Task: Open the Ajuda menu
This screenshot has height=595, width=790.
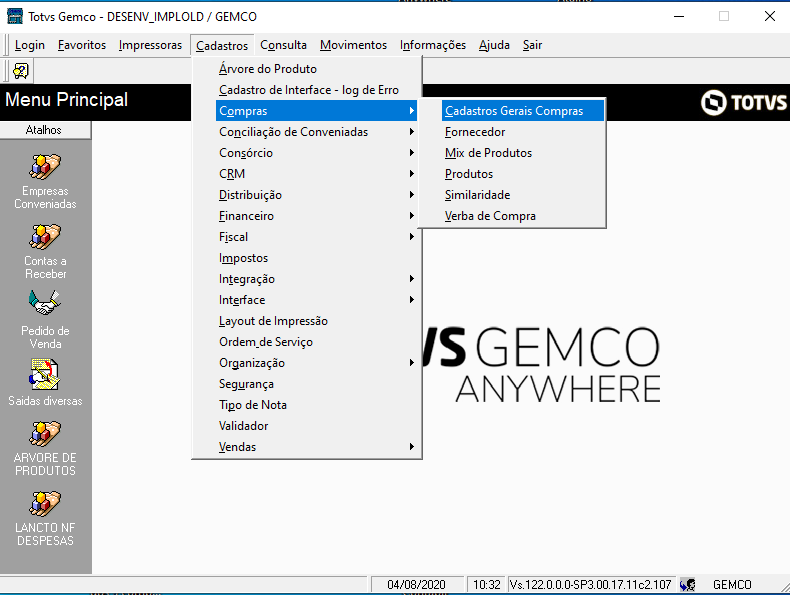Action: tap(494, 45)
